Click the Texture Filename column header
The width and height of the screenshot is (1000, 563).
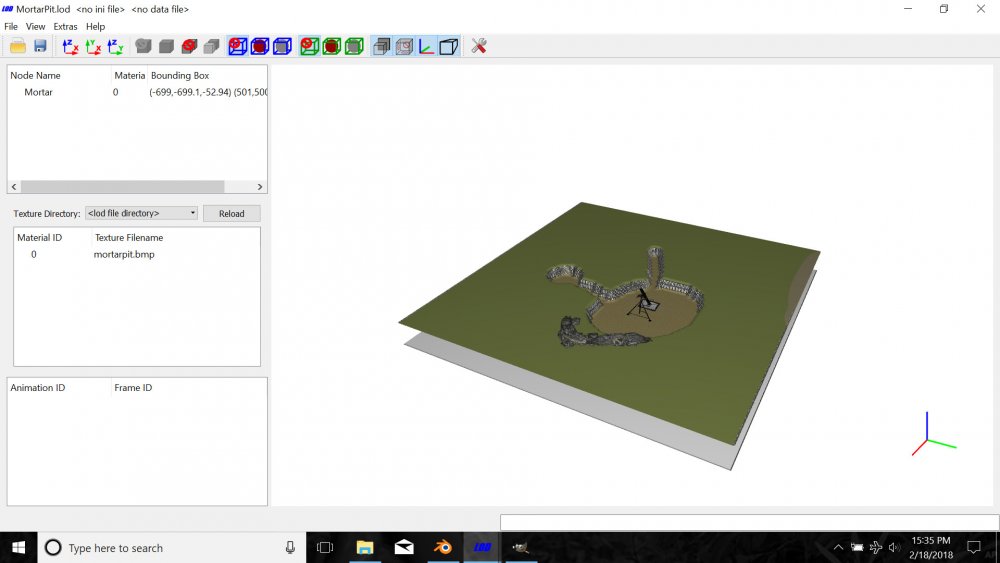(x=129, y=237)
